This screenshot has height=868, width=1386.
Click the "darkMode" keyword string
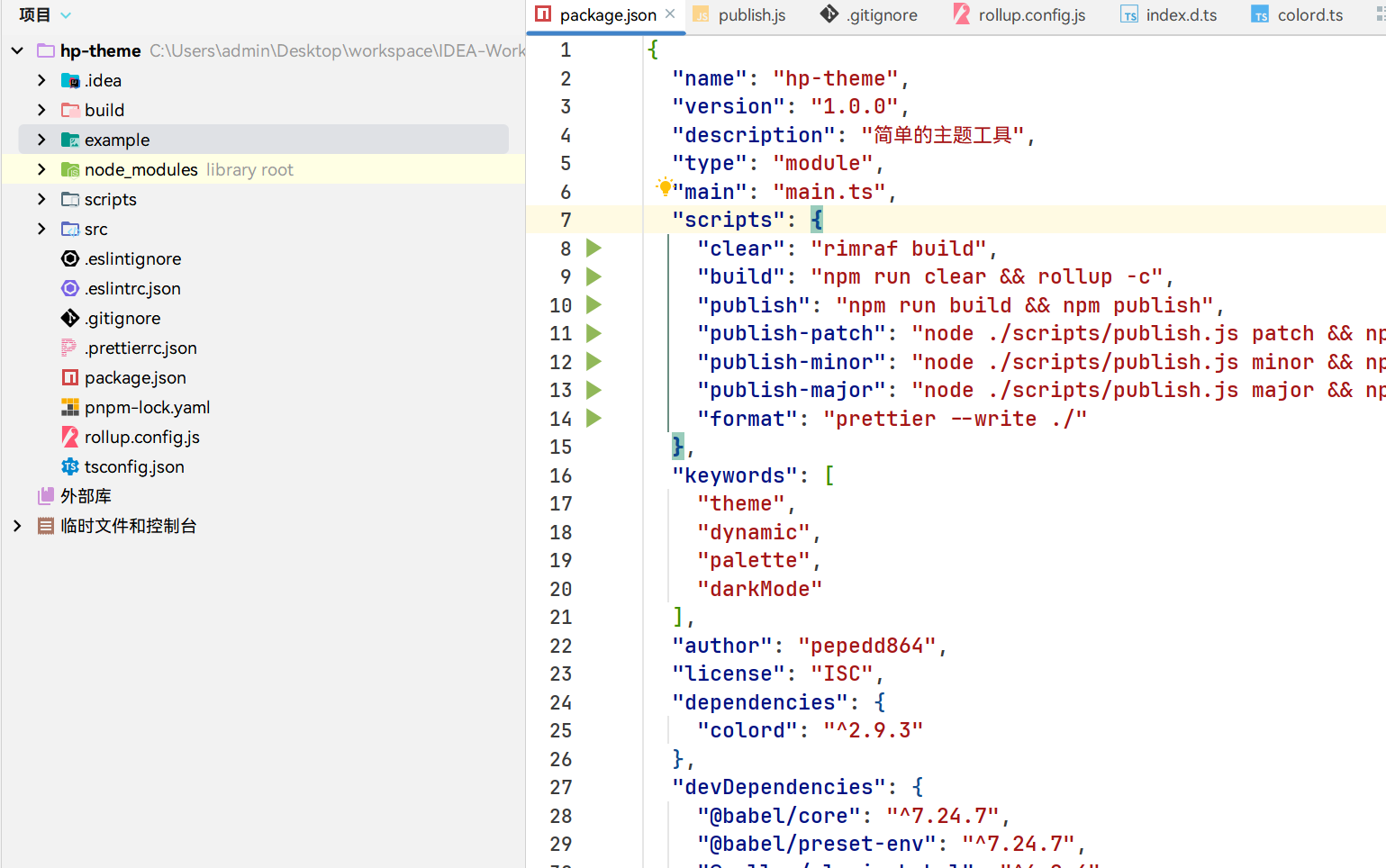pyautogui.click(x=760, y=589)
